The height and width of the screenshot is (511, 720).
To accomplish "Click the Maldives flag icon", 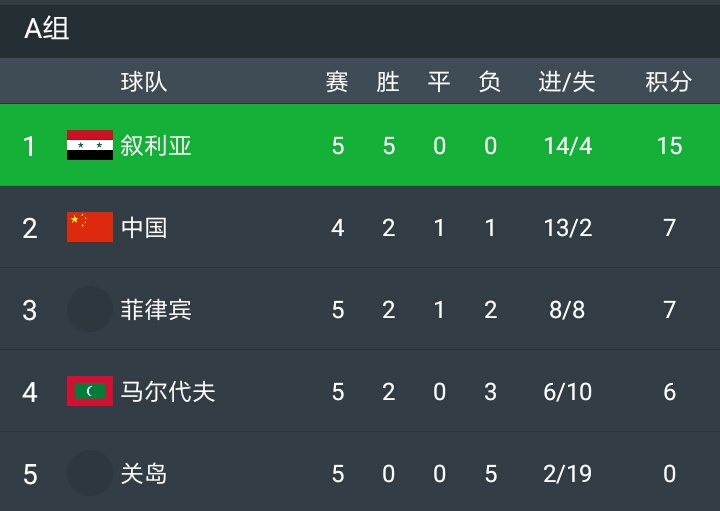I will (x=90, y=392).
